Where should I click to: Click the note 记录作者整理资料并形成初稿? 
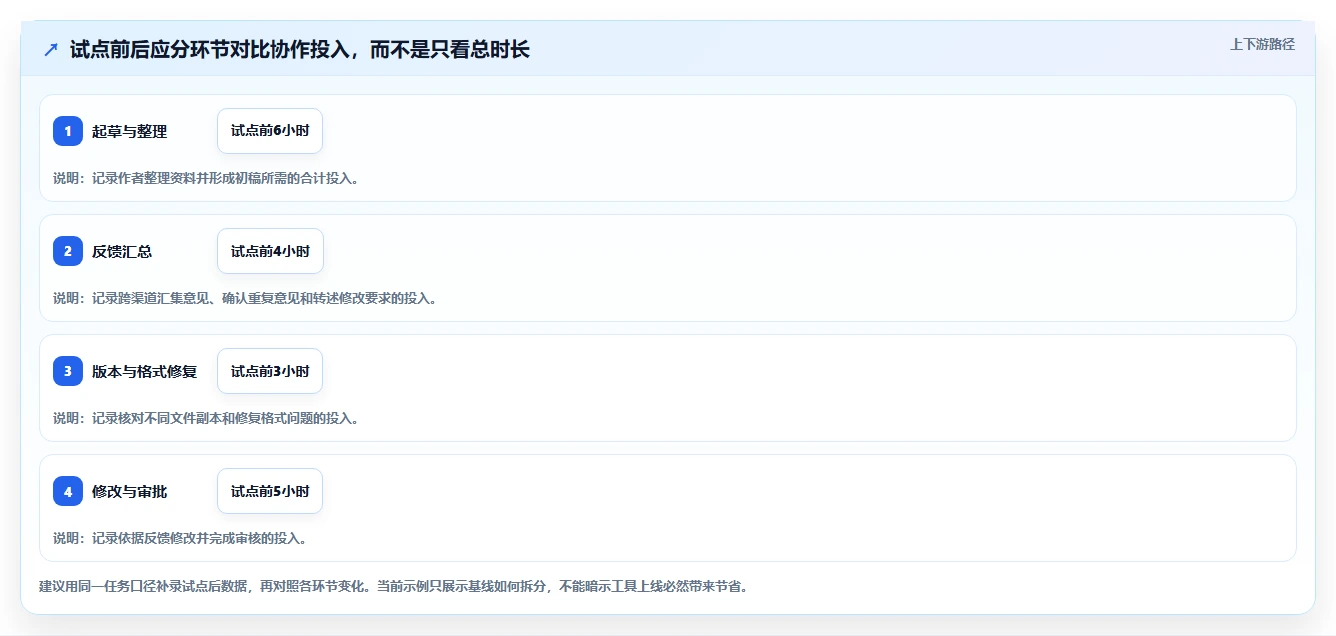(206, 178)
